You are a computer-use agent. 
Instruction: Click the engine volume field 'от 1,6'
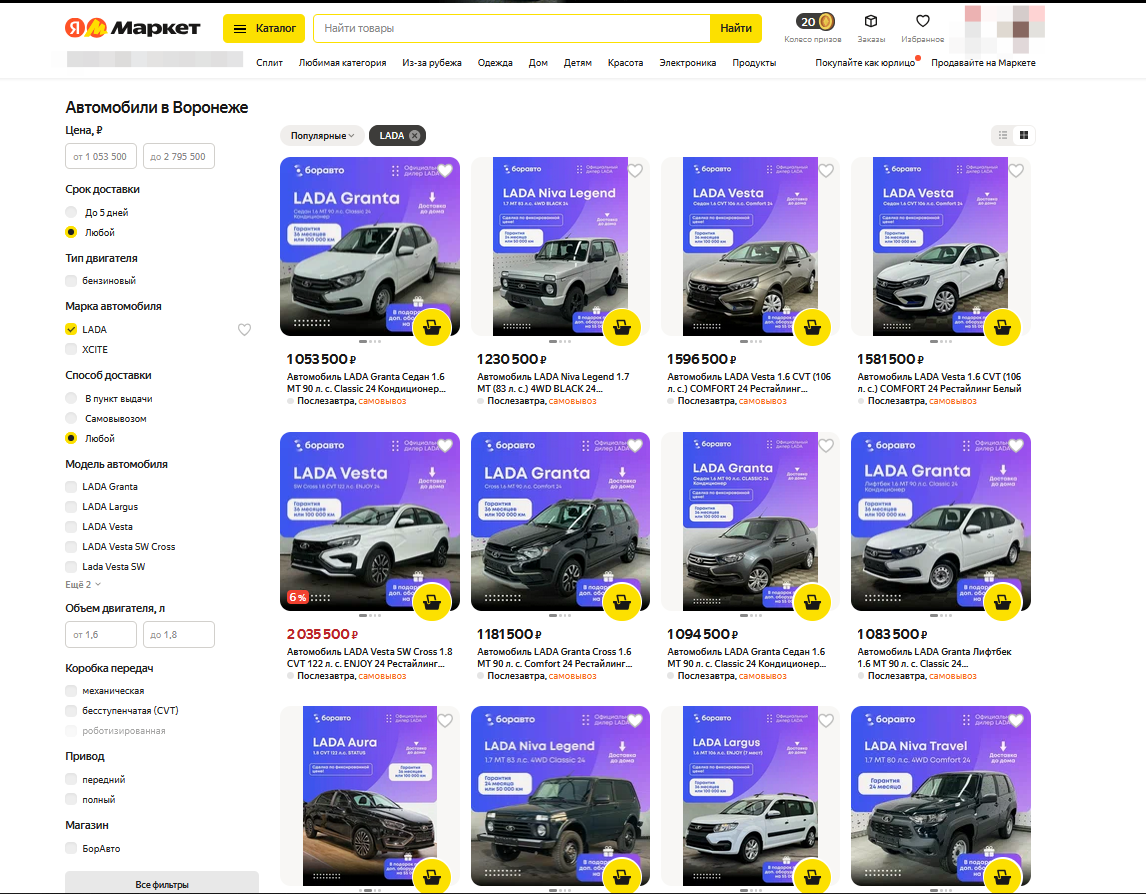coord(101,634)
